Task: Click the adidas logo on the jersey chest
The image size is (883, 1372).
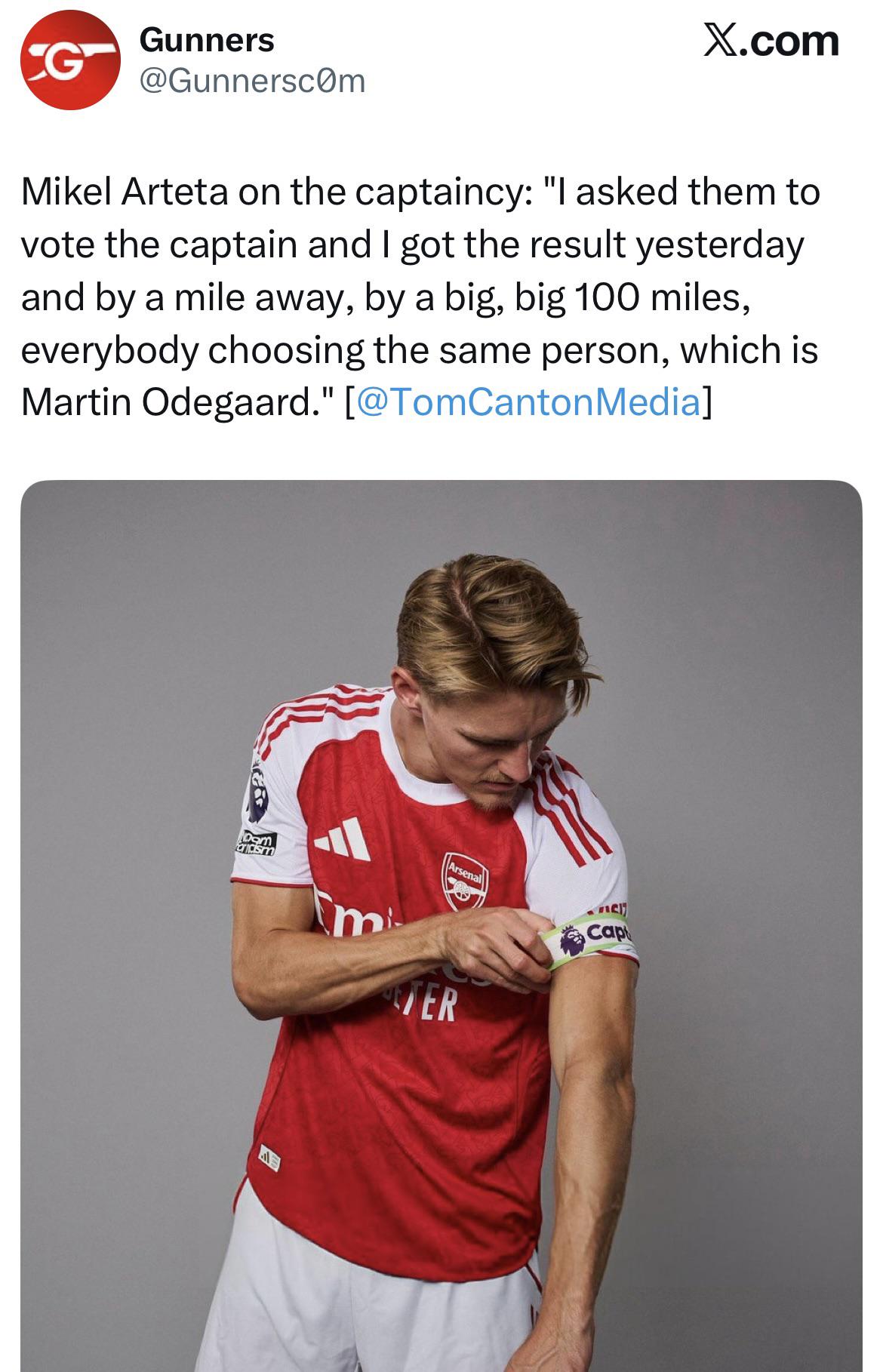Action: click(343, 838)
